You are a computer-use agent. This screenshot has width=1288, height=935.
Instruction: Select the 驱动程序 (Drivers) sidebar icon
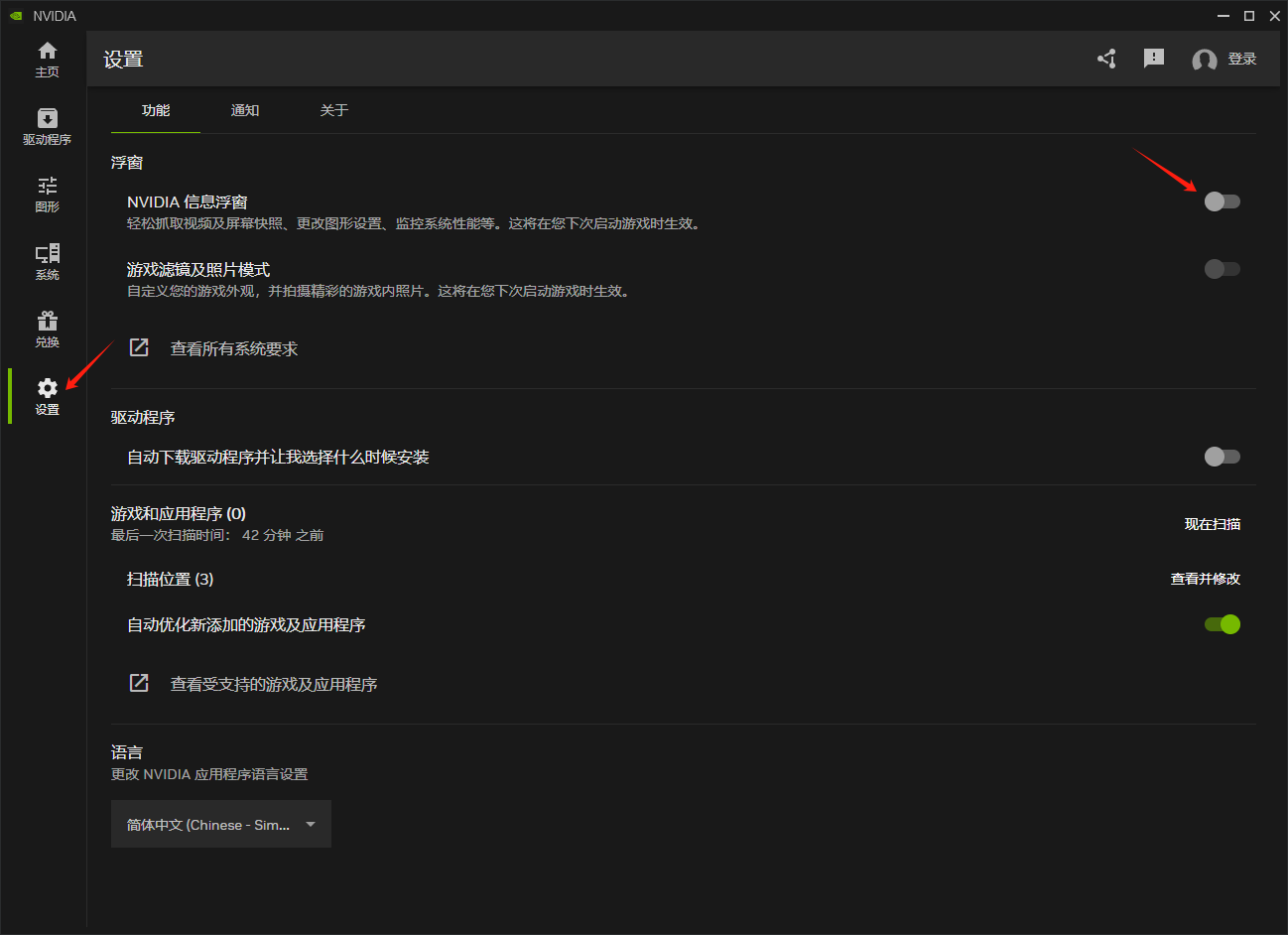click(x=47, y=127)
